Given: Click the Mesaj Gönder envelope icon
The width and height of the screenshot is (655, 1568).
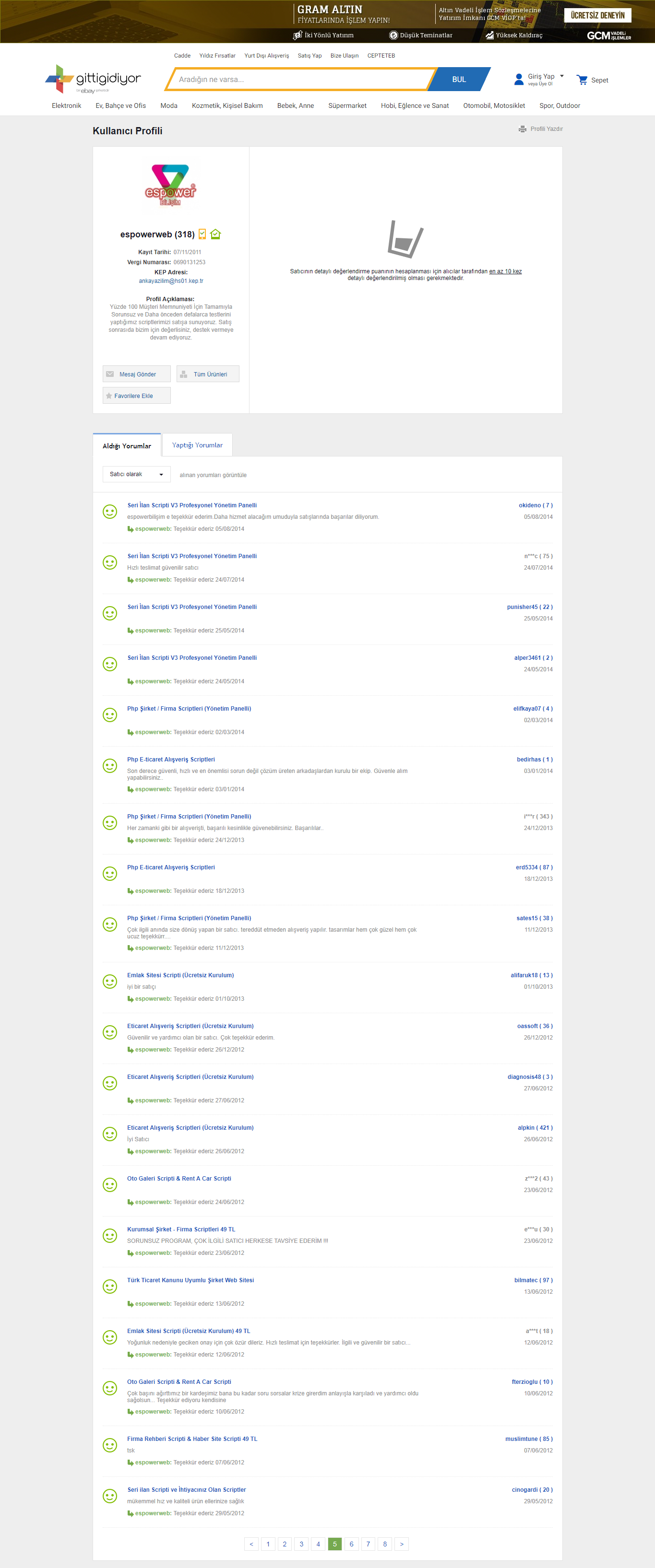Looking at the screenshot, I should coord(110,374).
